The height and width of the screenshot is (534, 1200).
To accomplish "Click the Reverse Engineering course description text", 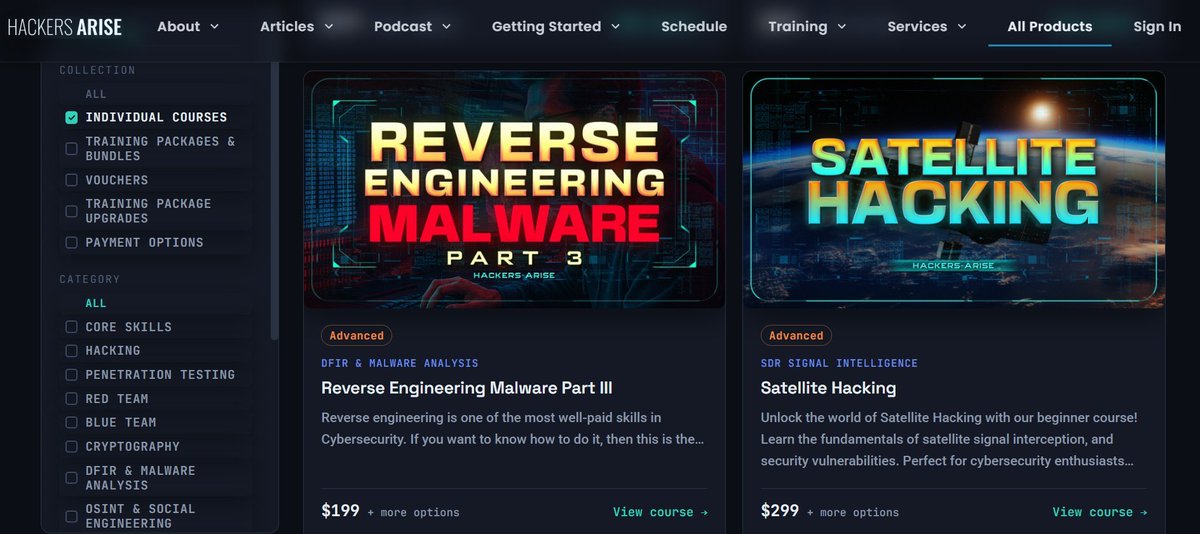I will 514,428.
